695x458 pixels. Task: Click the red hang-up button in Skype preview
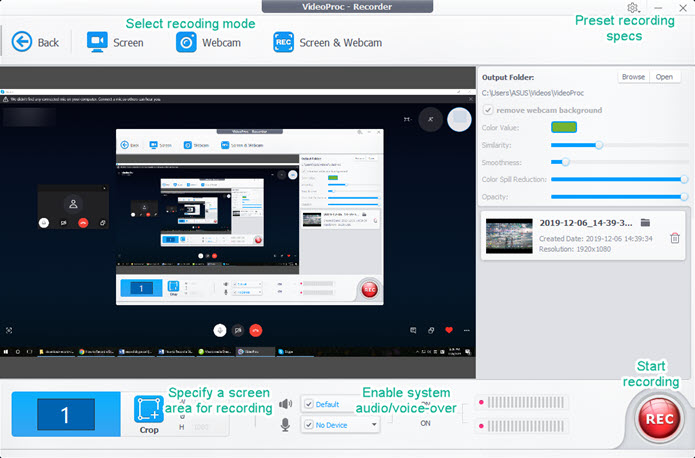(256, 330)
